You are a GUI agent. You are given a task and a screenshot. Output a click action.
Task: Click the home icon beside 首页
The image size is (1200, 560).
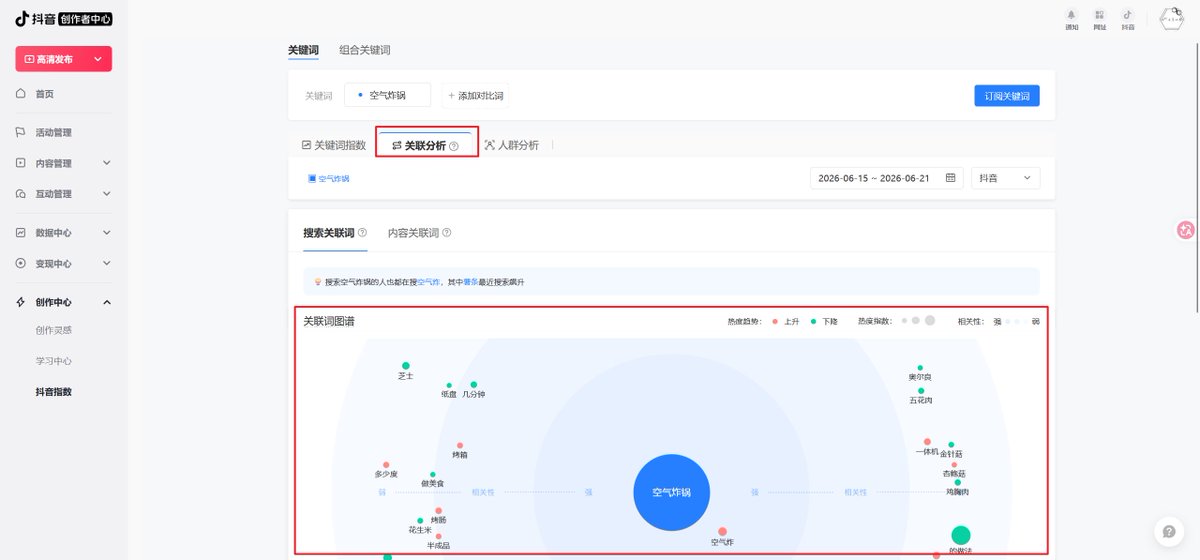click(21, 93)
